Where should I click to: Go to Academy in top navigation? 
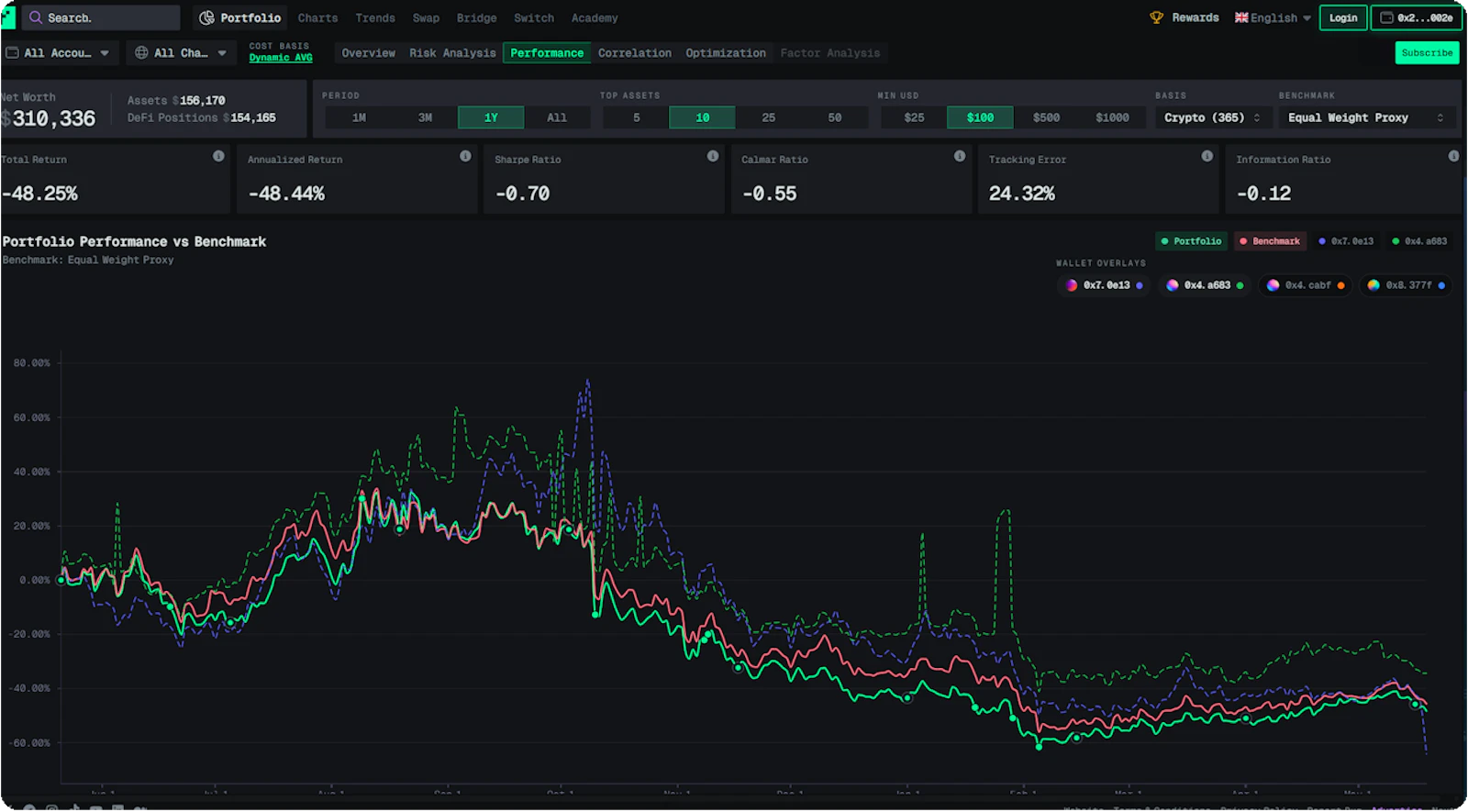(595, 17)
